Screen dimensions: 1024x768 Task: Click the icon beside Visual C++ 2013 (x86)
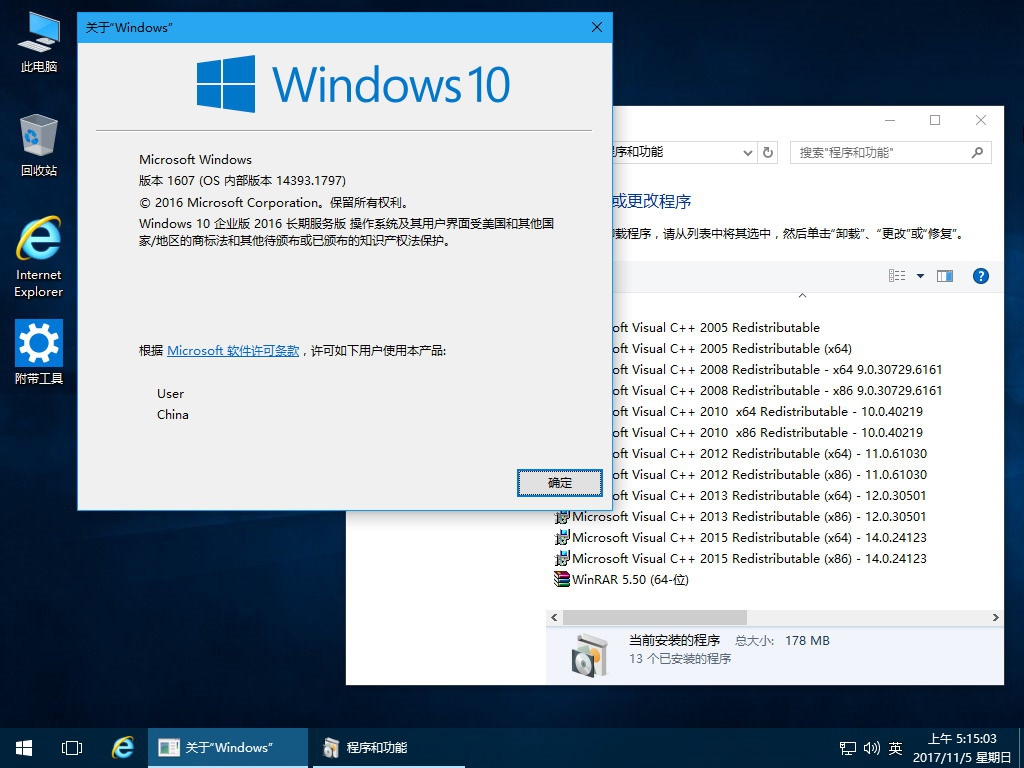562,517
